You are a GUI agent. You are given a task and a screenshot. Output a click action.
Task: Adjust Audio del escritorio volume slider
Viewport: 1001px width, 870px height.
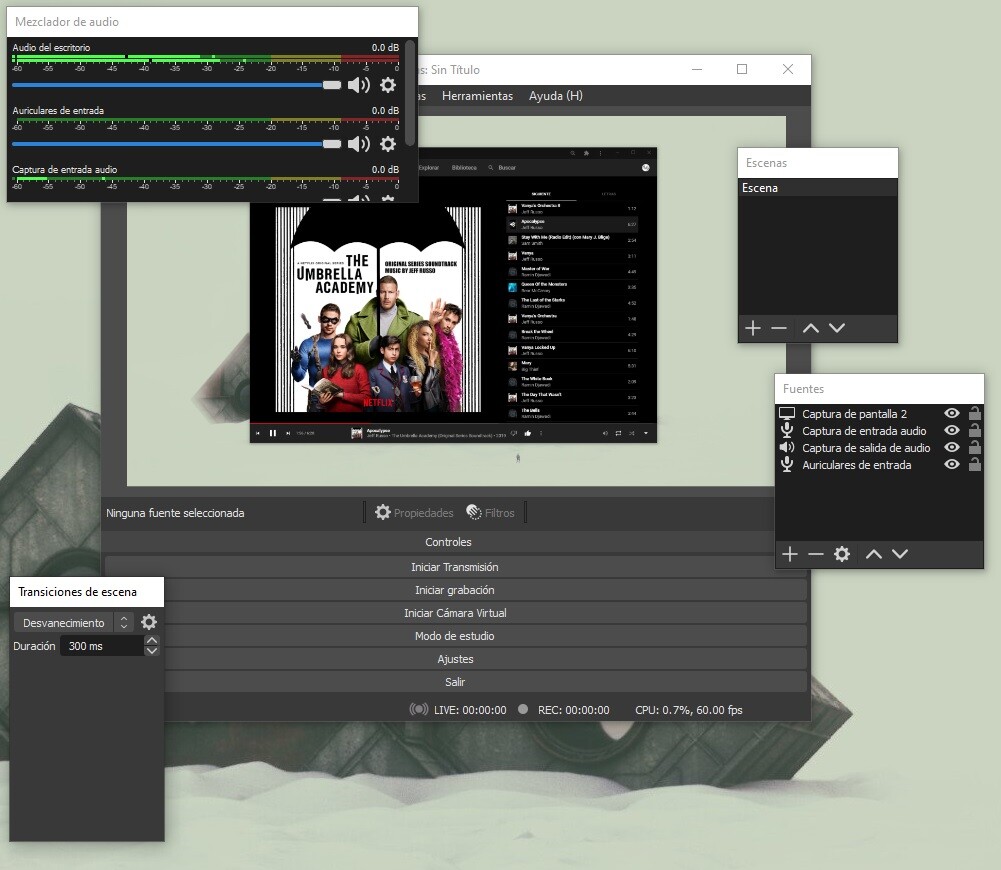(177, 85)
